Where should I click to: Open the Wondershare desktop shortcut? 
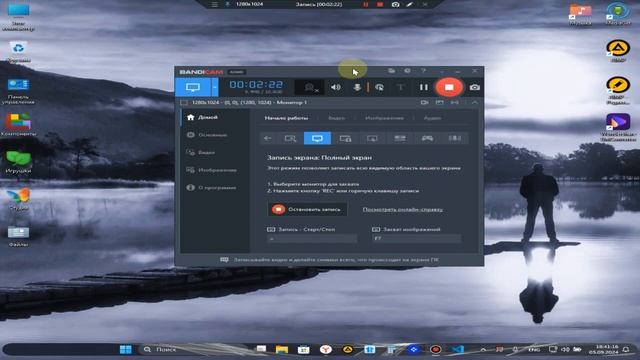(618, 127)
